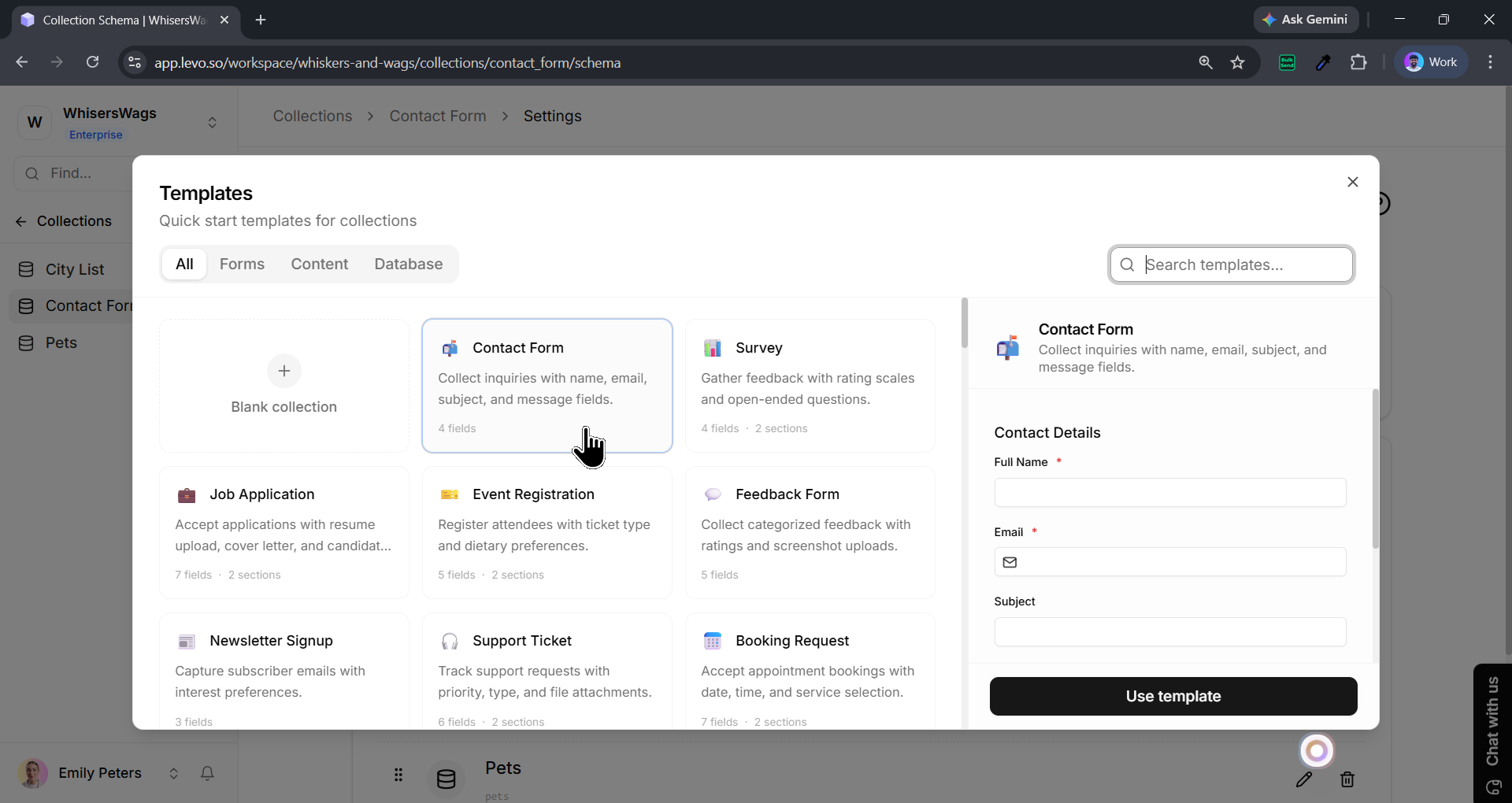Switch to the Database tab
Screen dimensions: 1512x803
(x=408, y=264)
